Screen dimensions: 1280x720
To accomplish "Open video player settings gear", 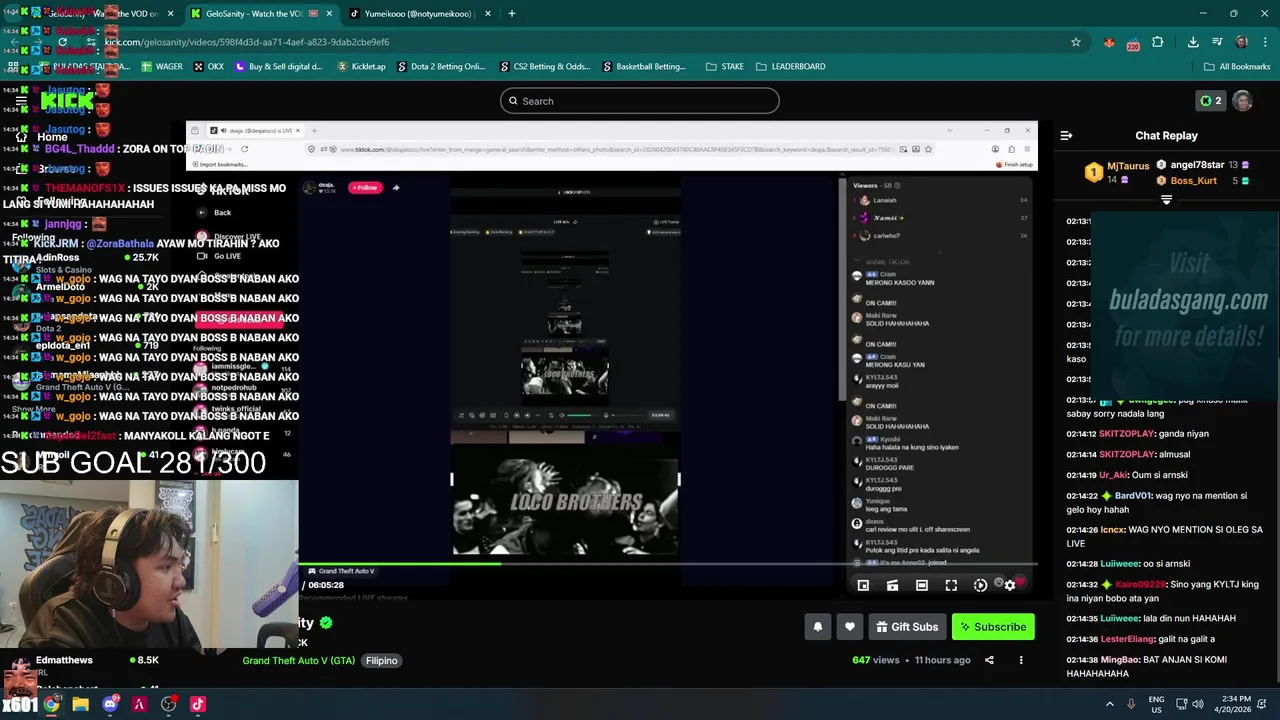I will (x=1009, y=585).
